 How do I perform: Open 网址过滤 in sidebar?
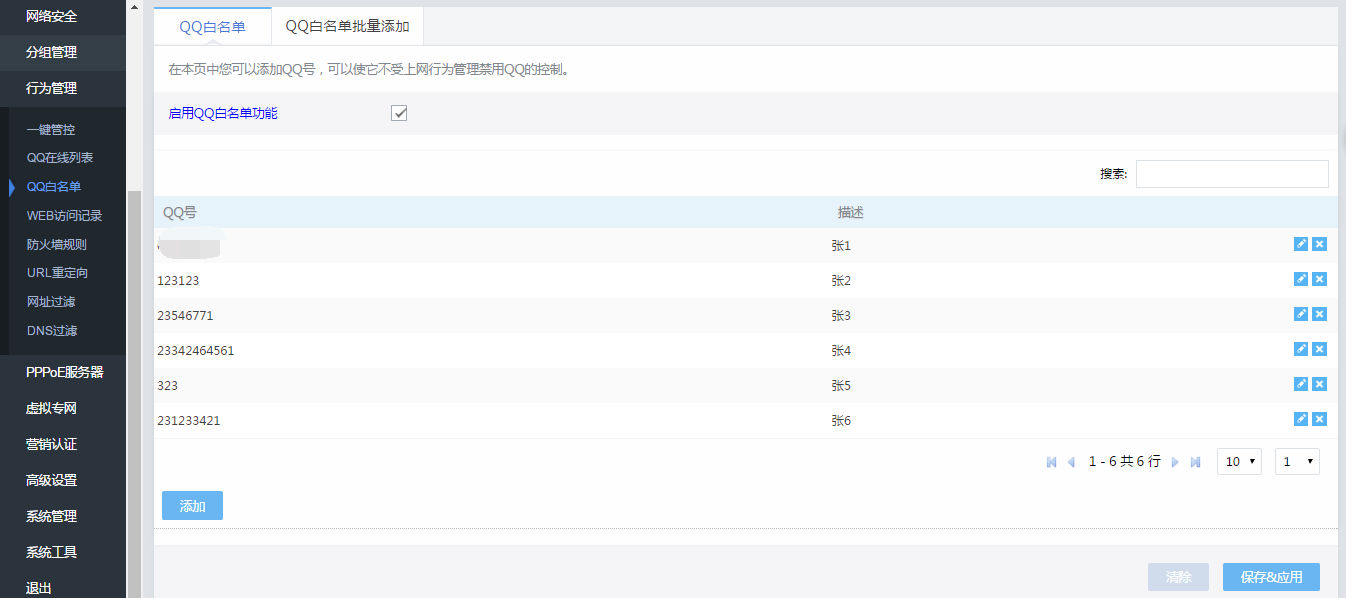point(51,301)
